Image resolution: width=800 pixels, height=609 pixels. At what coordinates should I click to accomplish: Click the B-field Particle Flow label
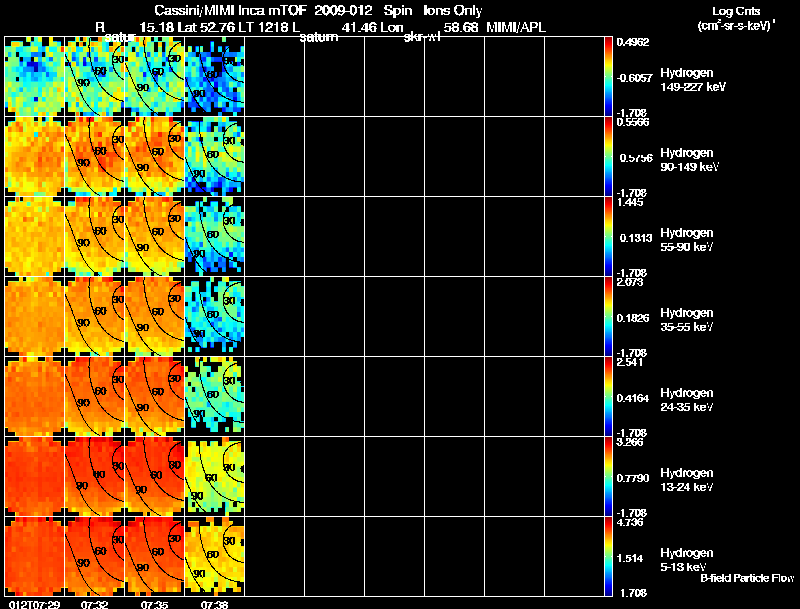pyautogui.click(x=747, y=578)
